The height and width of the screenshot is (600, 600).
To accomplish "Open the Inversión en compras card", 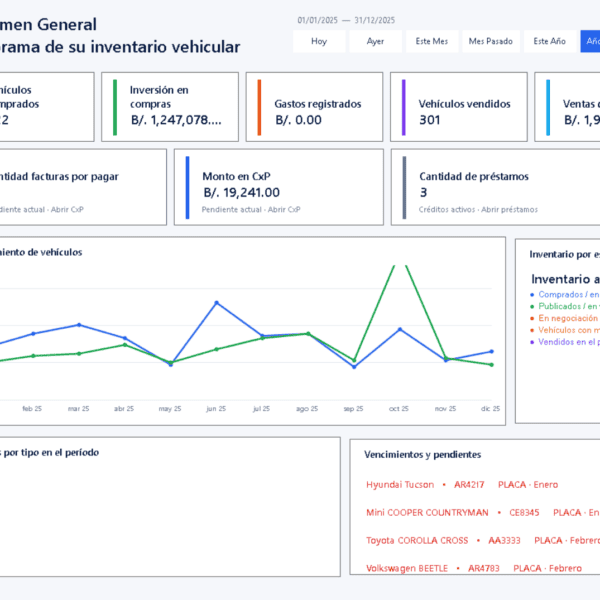I will [170, 107].
